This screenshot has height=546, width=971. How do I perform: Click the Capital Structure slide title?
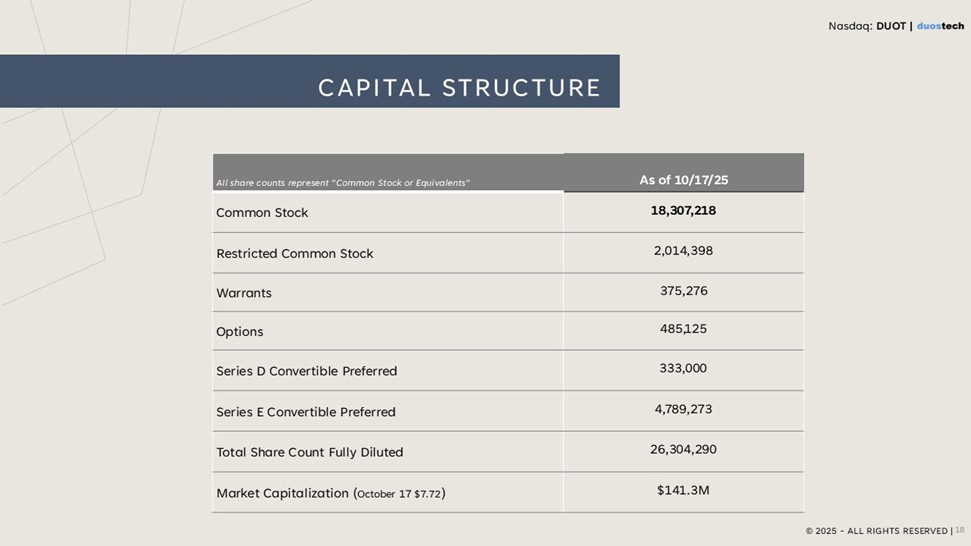pos(459,88)
